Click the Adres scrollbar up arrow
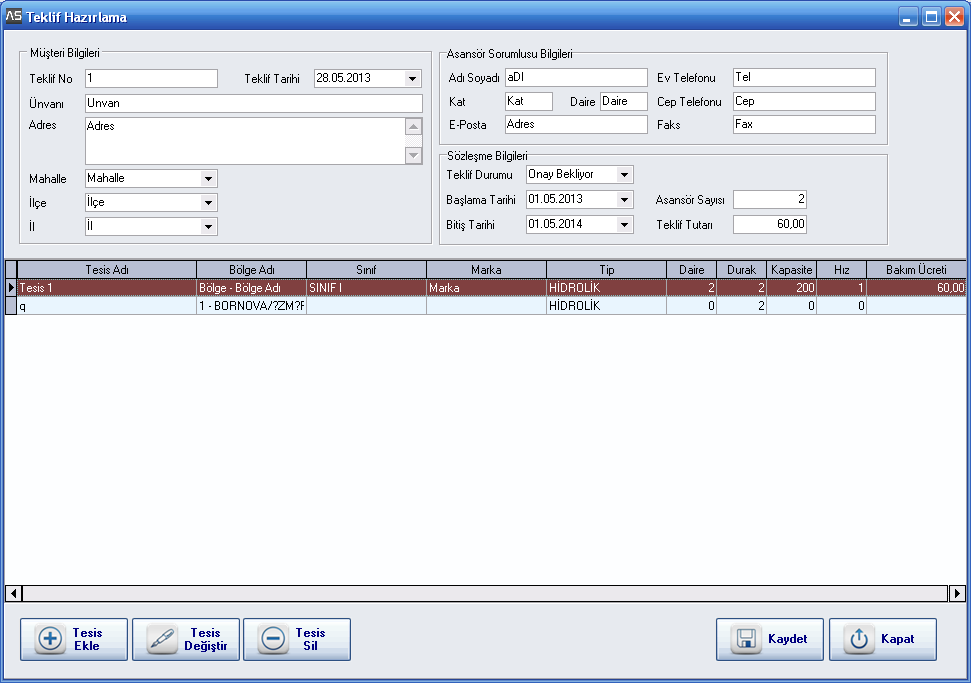The width and height of the screenshot is (971, 683). [x=414, y=126]
